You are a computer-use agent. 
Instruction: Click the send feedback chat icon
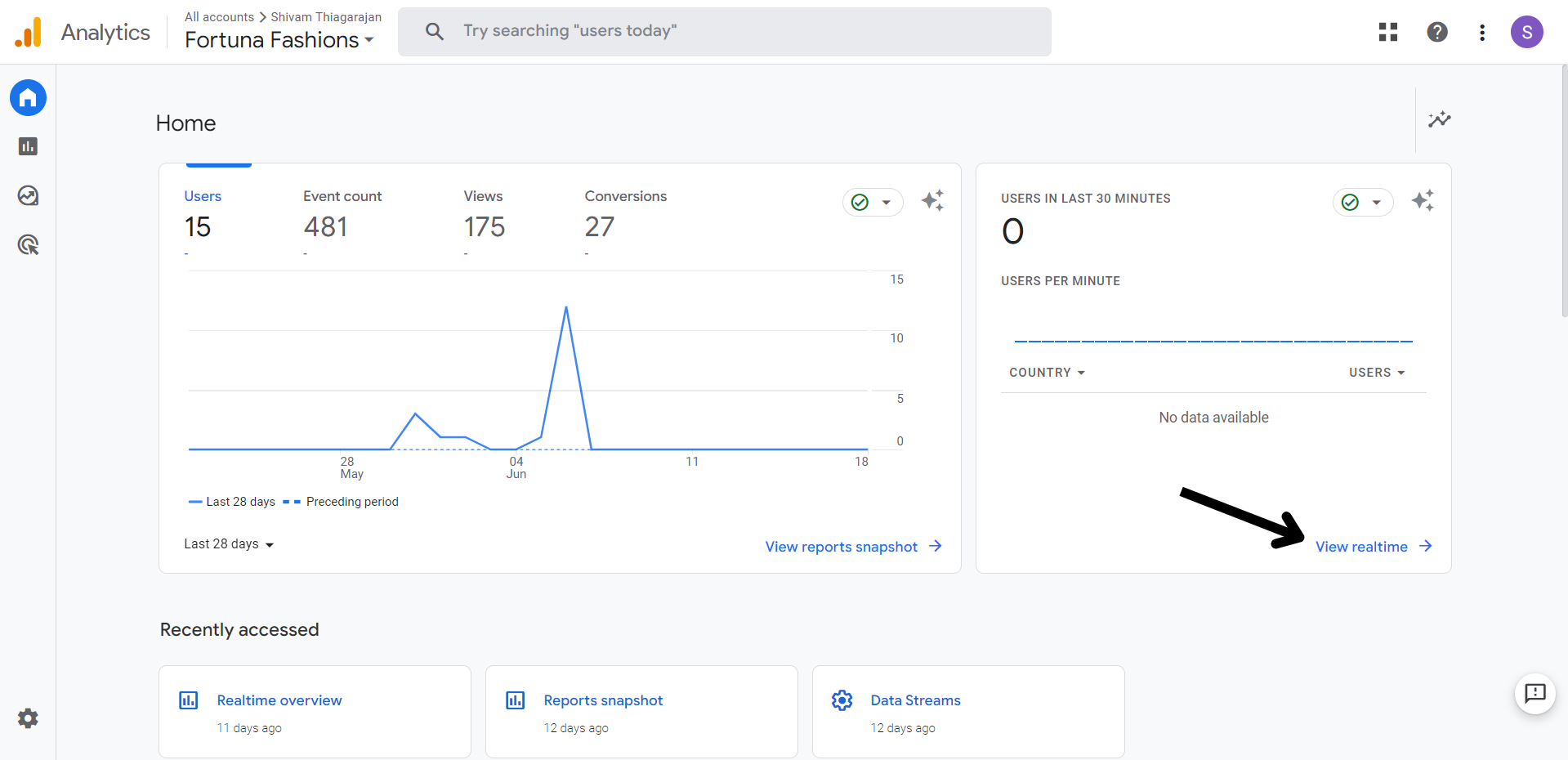(x=1535, y=694)
